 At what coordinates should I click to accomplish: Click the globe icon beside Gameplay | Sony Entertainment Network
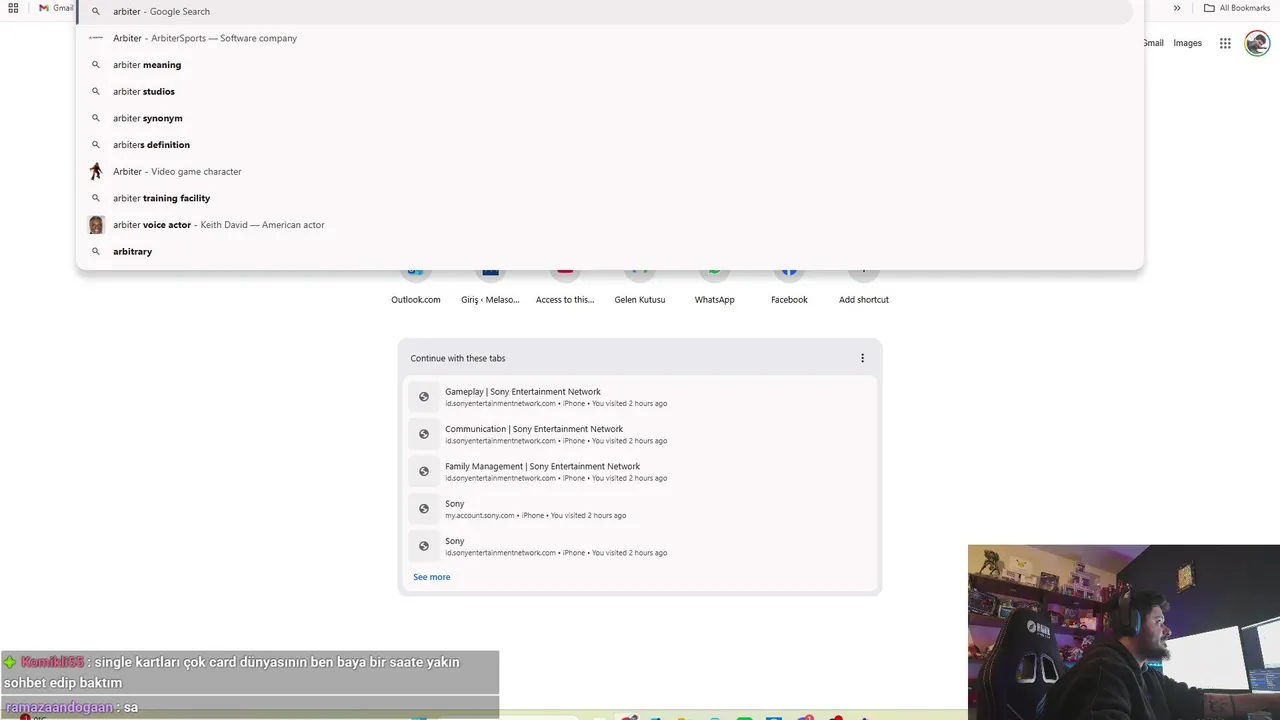coord(424,397)
